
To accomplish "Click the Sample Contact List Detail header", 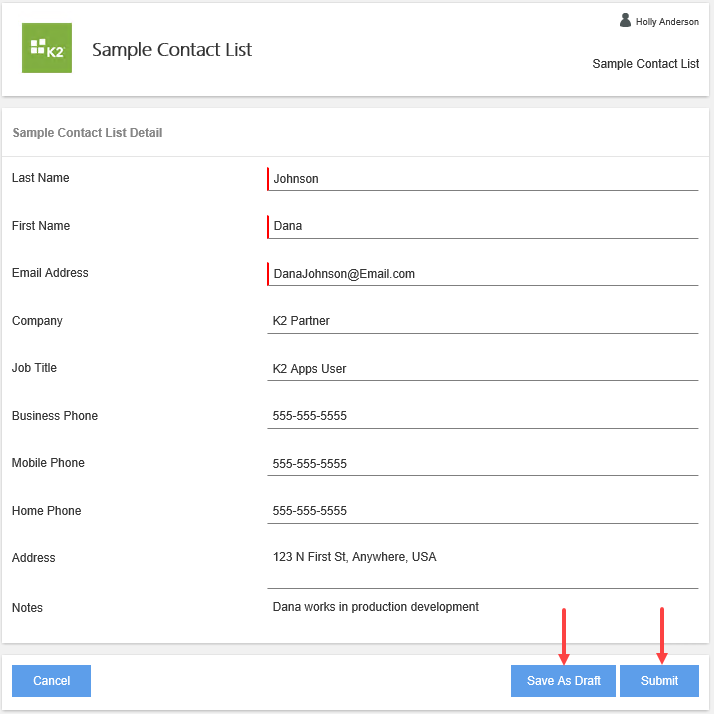I will click(87, 133).
